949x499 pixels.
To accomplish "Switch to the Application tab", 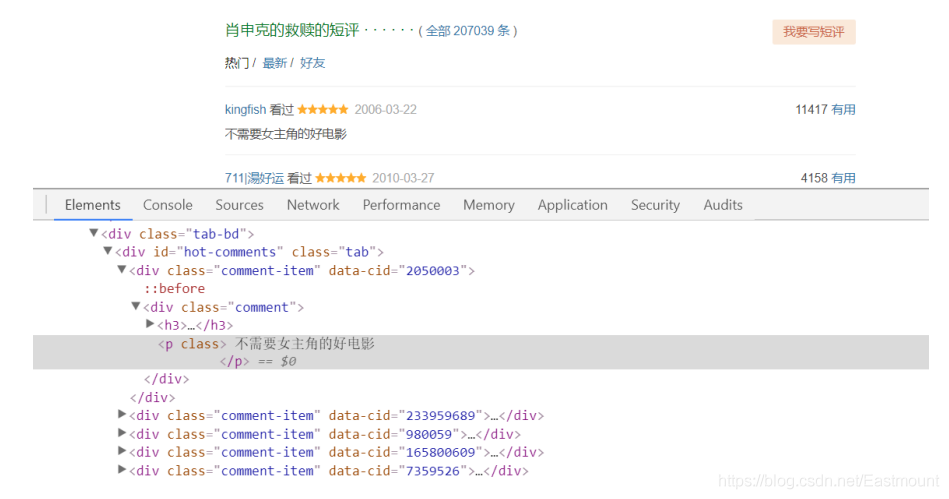I will point(573,205).
